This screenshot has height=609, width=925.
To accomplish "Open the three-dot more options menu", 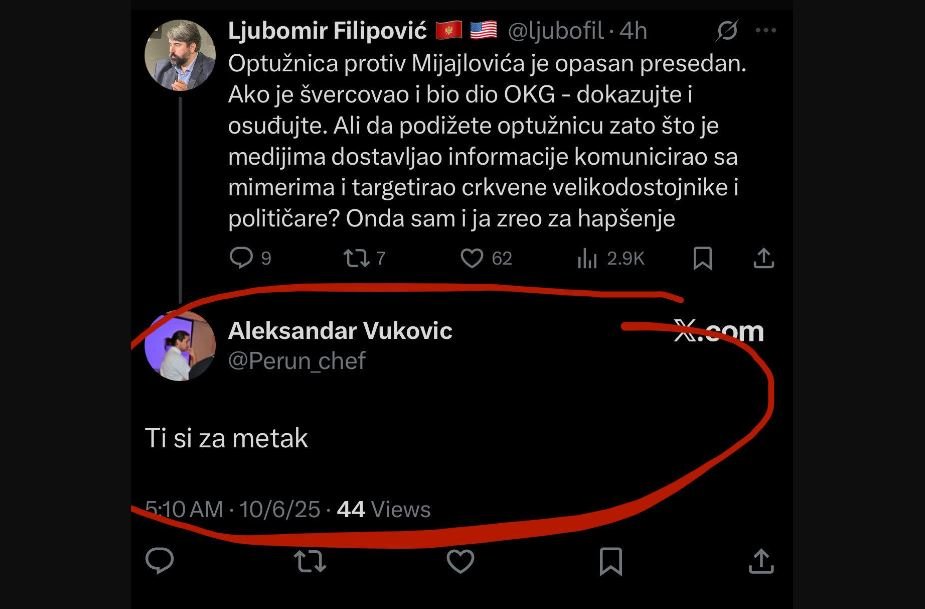I will (x=766, y=31).
